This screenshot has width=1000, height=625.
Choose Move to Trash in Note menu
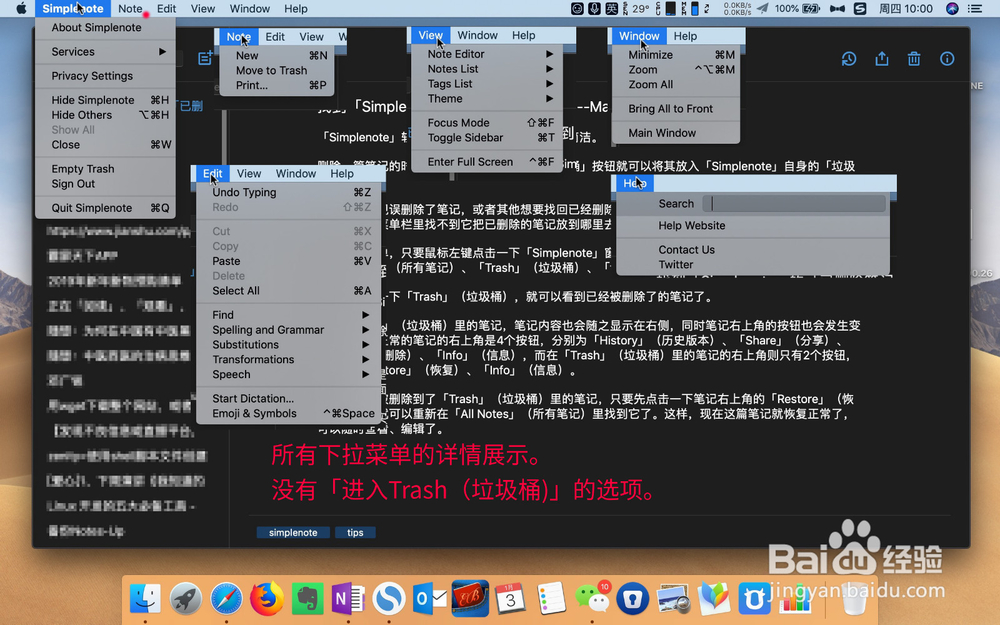(x=276, y=70)
